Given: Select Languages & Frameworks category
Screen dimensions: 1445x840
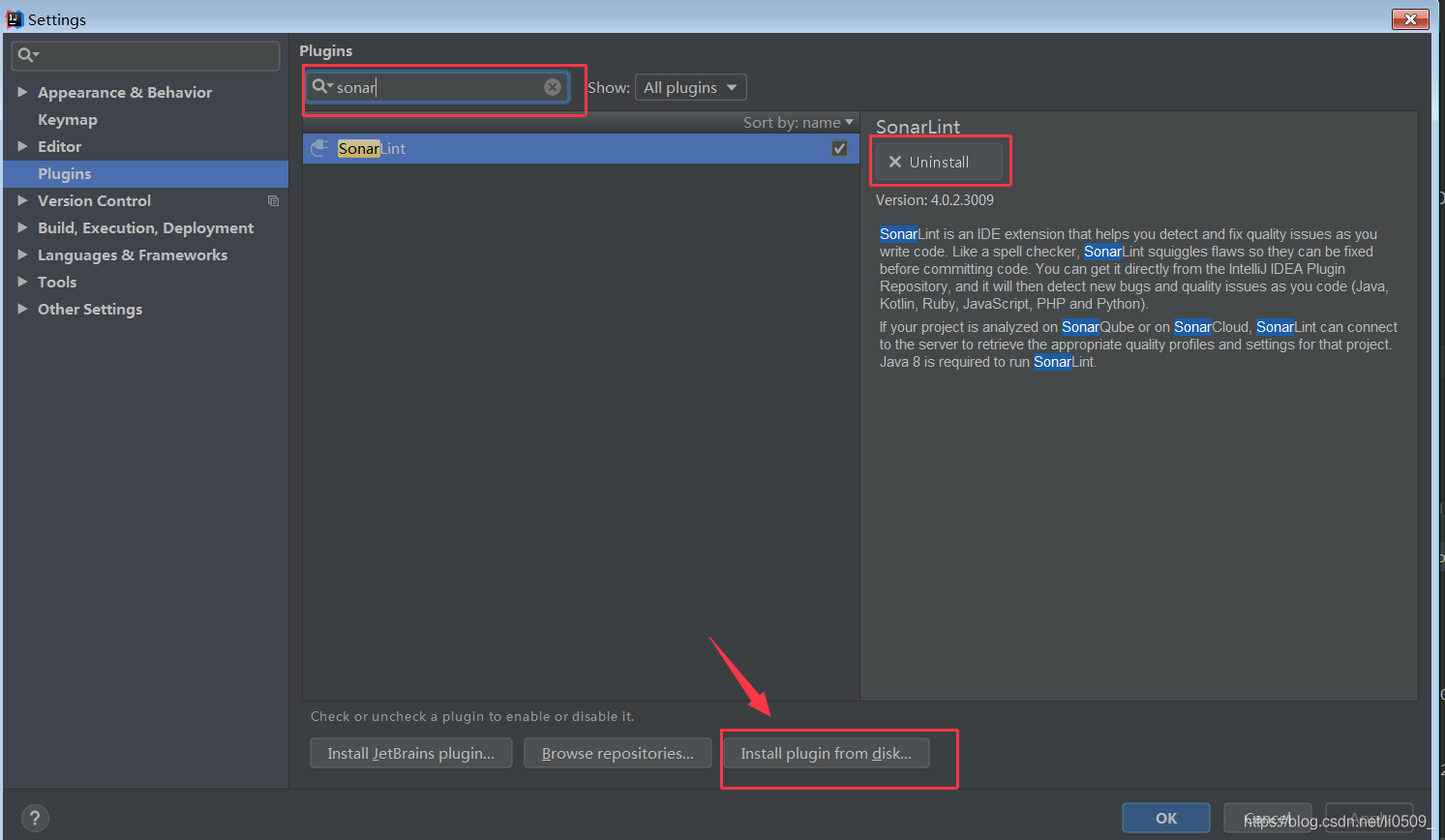Looking at the screenshot, I should (133, 255).
